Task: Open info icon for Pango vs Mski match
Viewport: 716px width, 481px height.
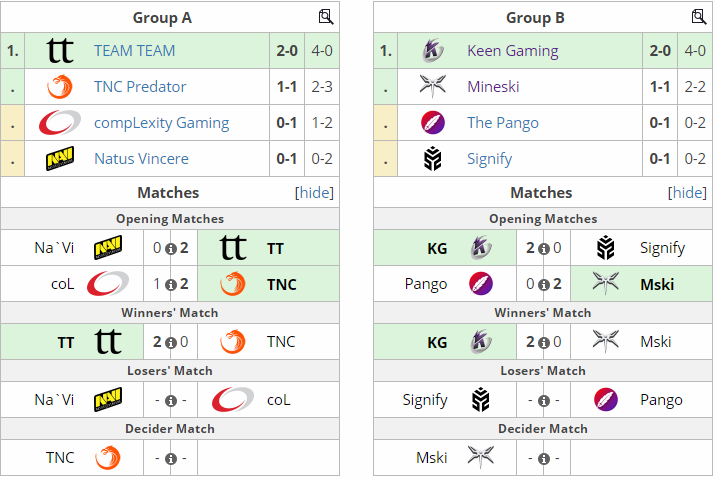Action: tap(543, 285)
